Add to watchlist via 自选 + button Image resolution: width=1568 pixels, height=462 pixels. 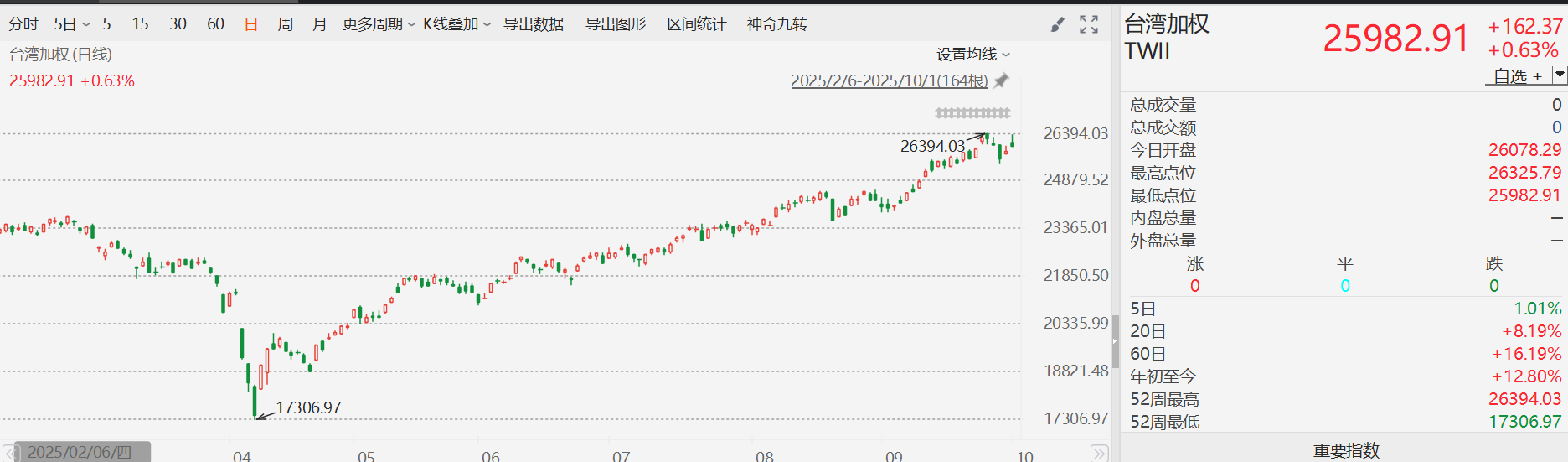pyautogui.click(x=1518, y=76)
